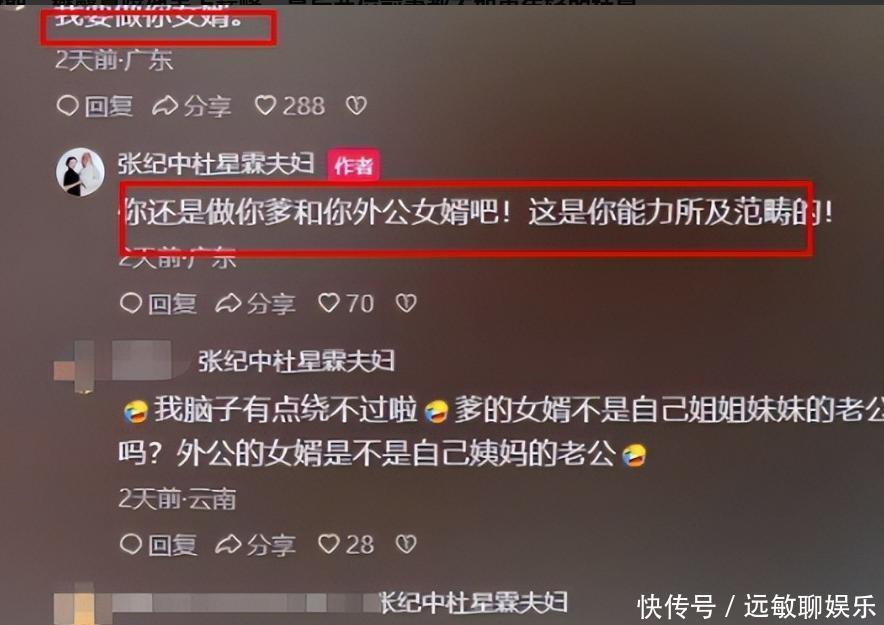Share the author's reply with 70 likes
884x625 pixels.
coord(255,304)
